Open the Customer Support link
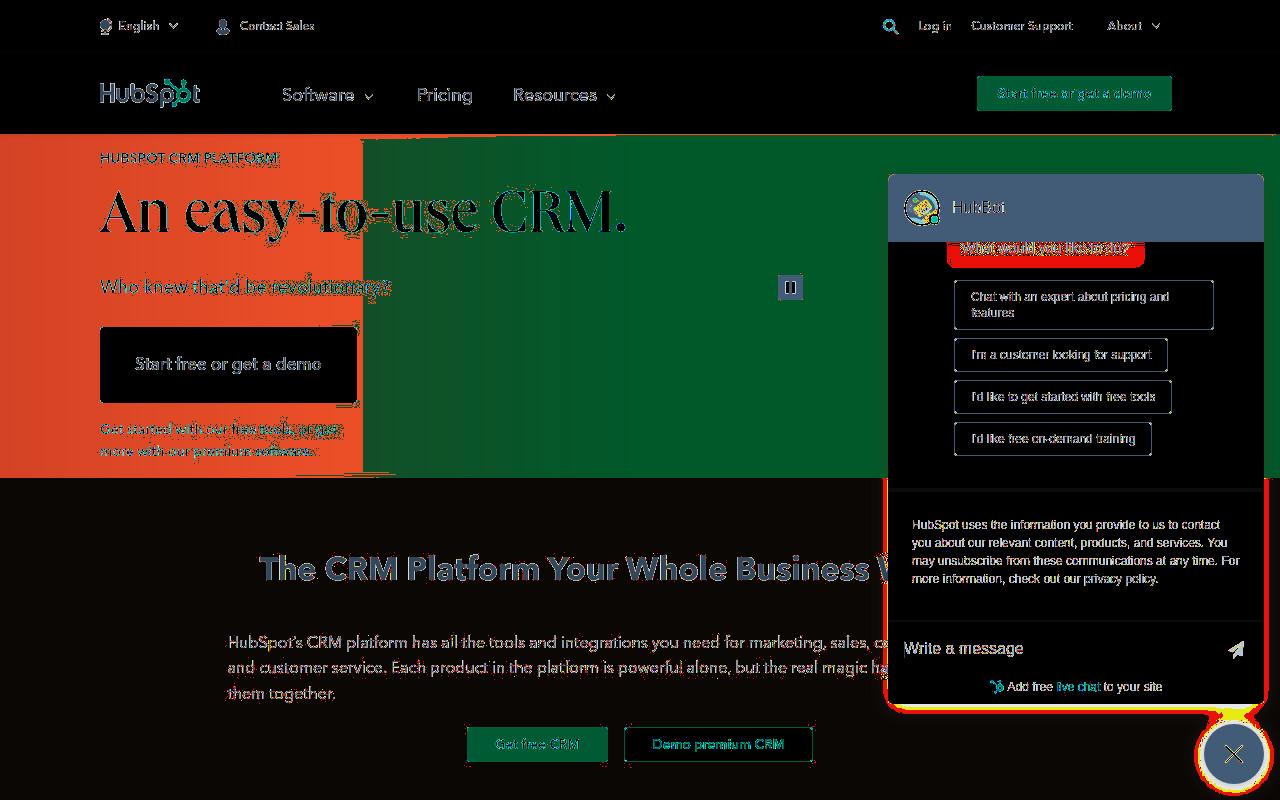1280x800 pixels. (x=1021, y=26)
